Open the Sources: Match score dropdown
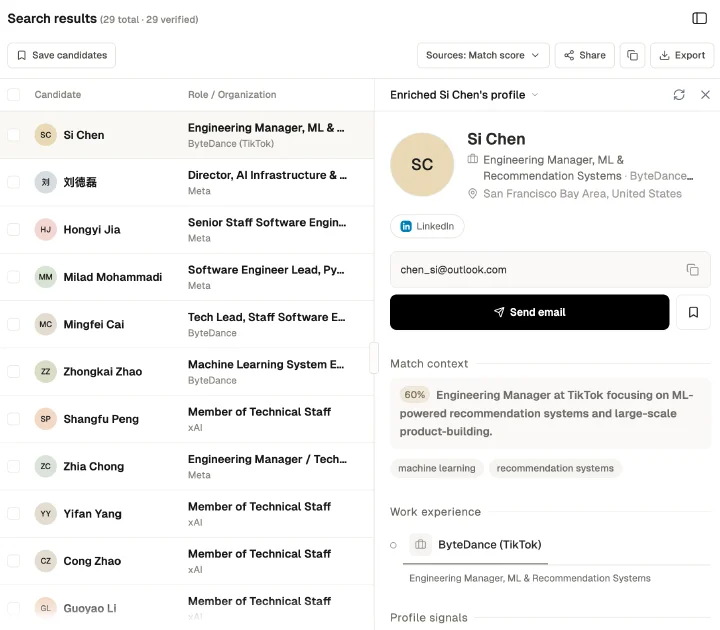 [483, 55]
